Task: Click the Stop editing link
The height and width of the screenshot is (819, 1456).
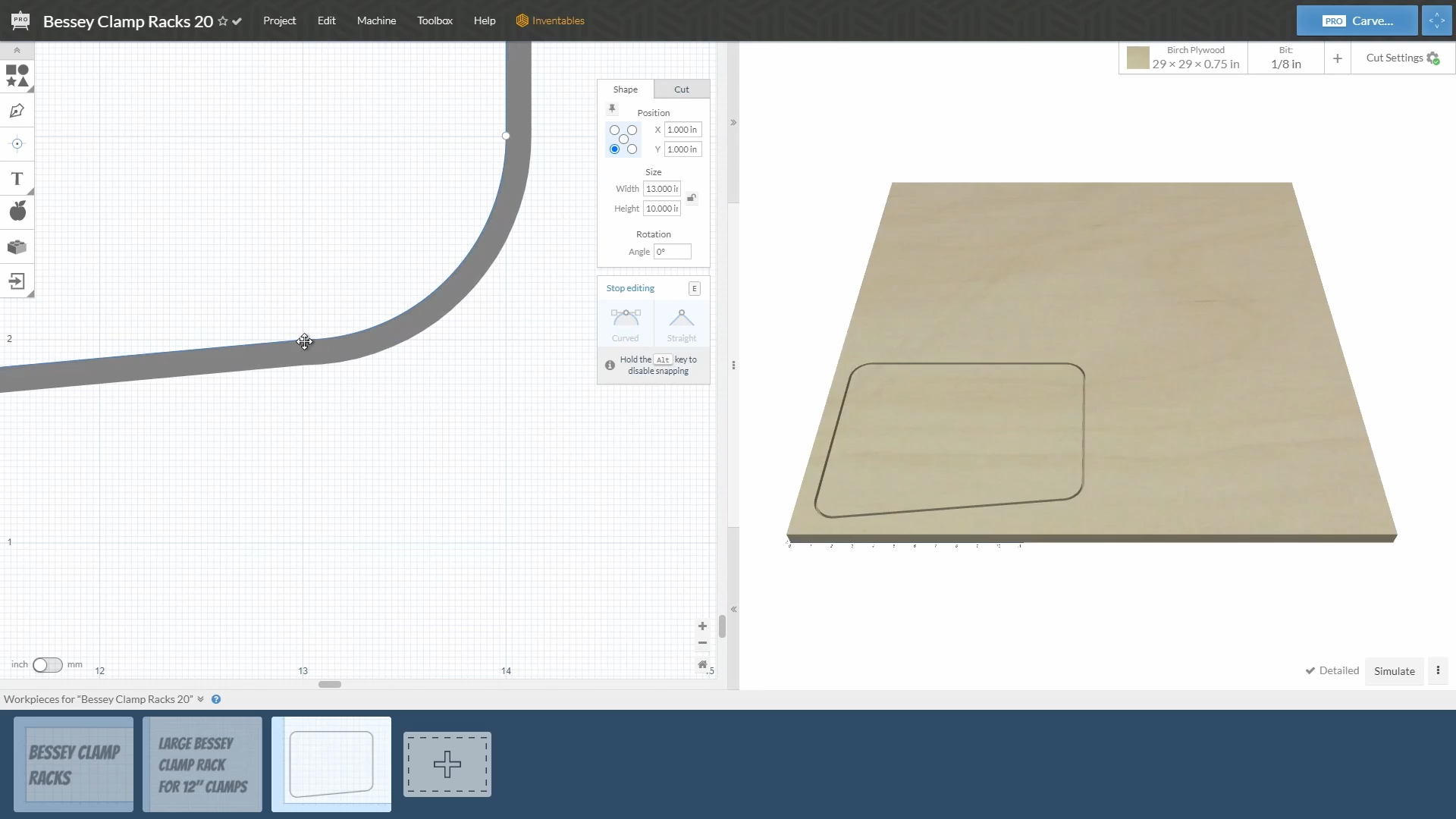Action: point(629,288)
